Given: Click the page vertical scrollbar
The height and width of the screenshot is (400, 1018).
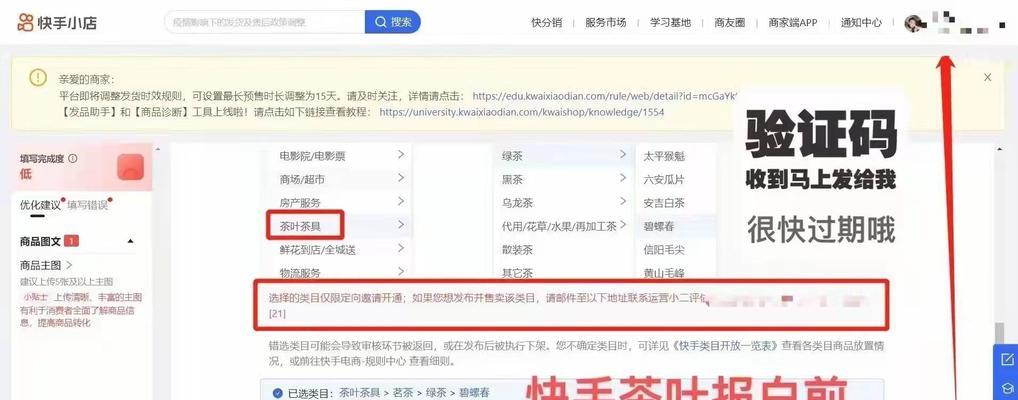Looking at the screenshot, I should pos(999,332).
